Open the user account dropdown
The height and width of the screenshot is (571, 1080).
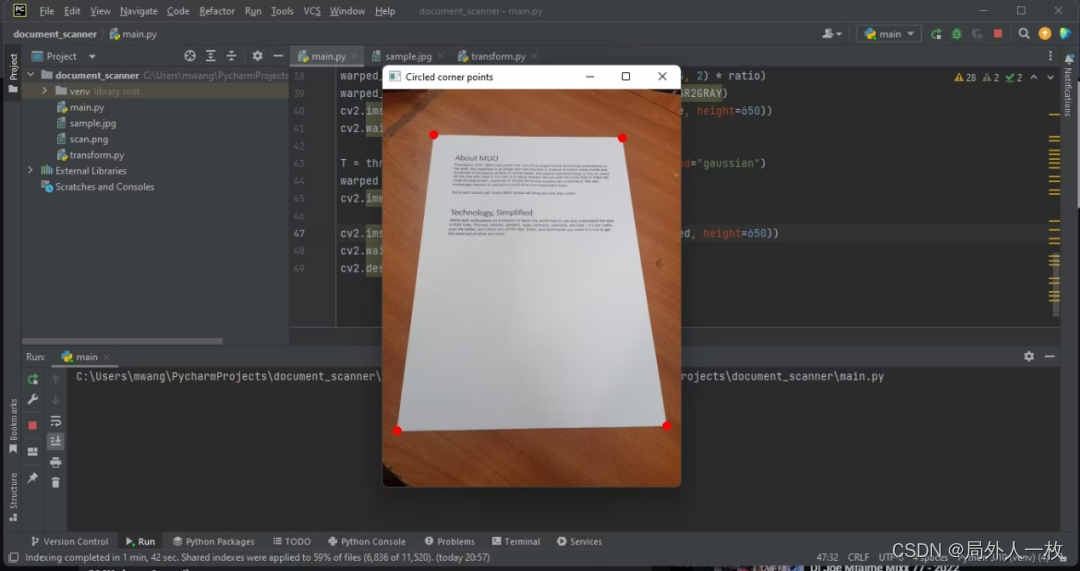coord(832,34)
